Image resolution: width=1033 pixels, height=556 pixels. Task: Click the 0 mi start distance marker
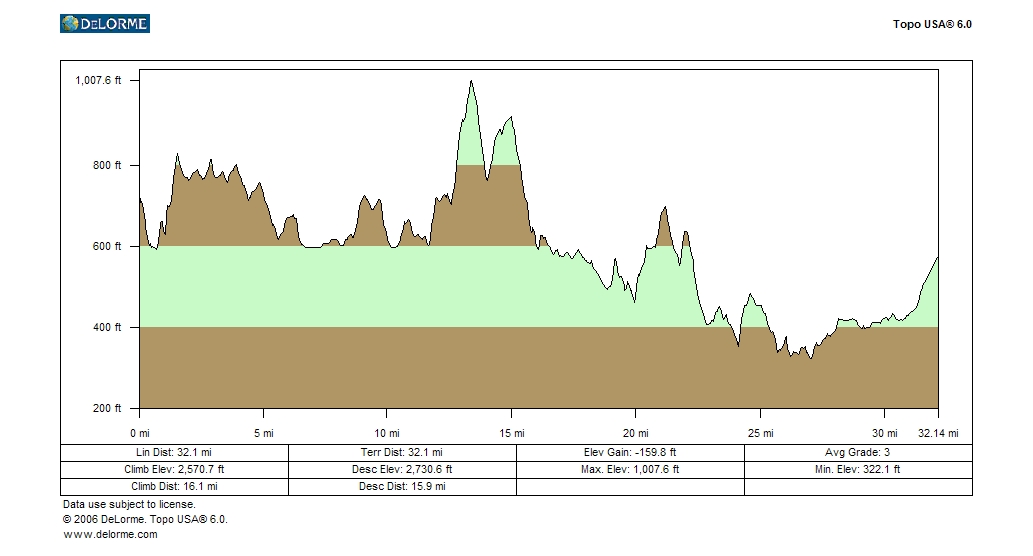140,433
